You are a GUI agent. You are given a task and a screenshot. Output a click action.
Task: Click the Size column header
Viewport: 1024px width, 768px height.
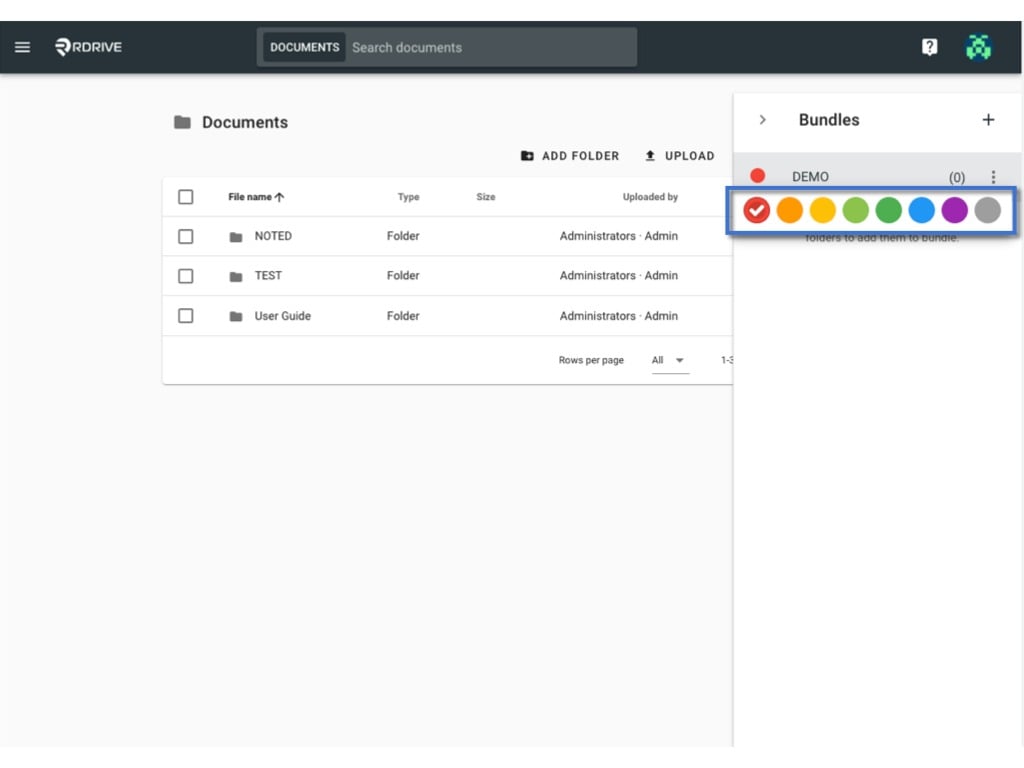pyautogui.click(x=486, y=197)
